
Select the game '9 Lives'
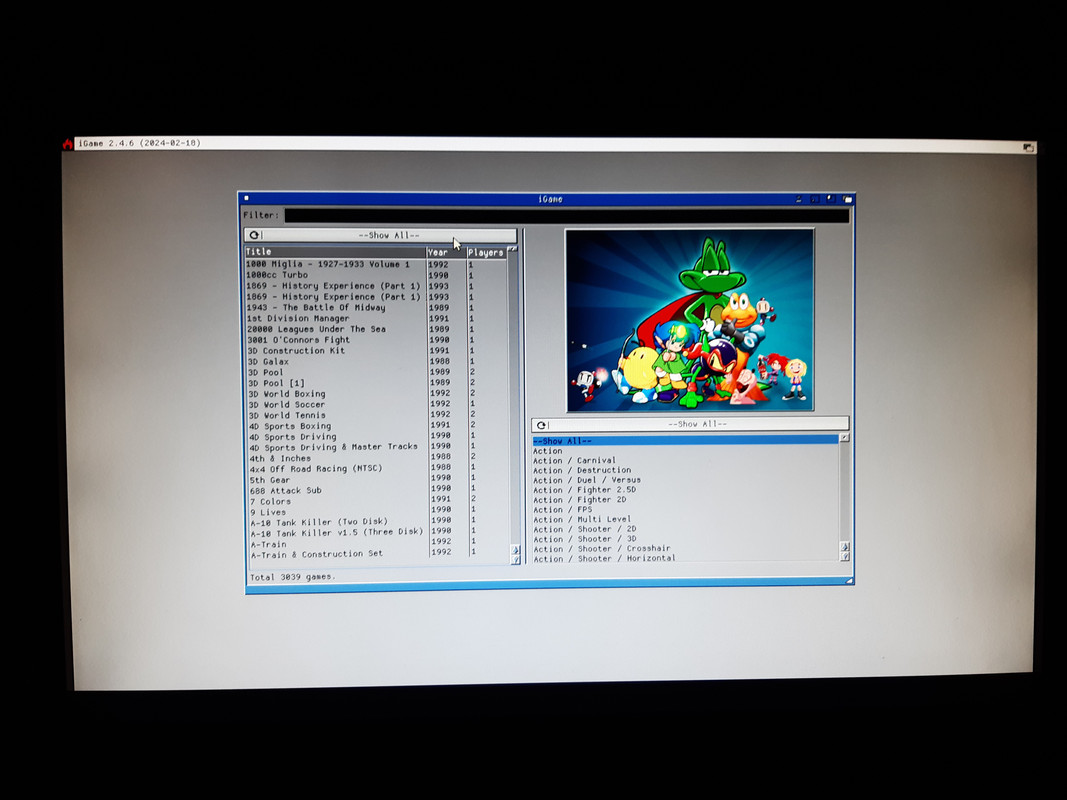(x=268, y=512)
